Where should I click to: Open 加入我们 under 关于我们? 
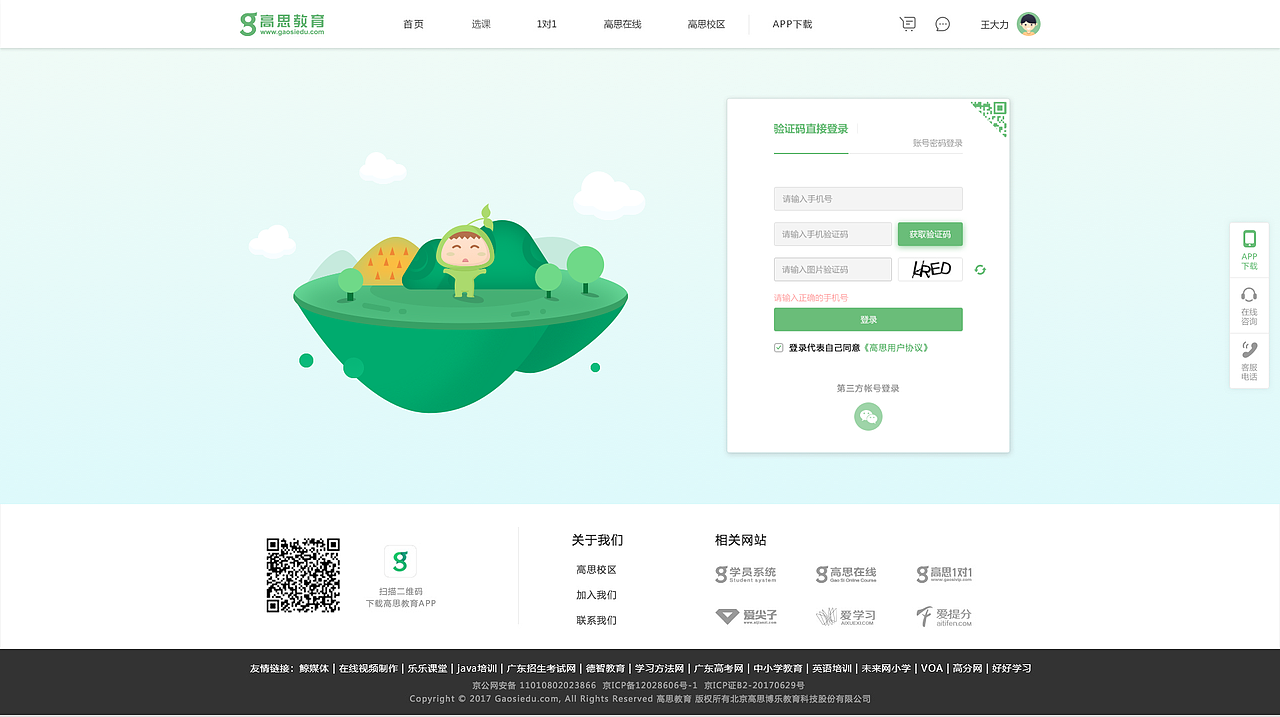point(596,595)
